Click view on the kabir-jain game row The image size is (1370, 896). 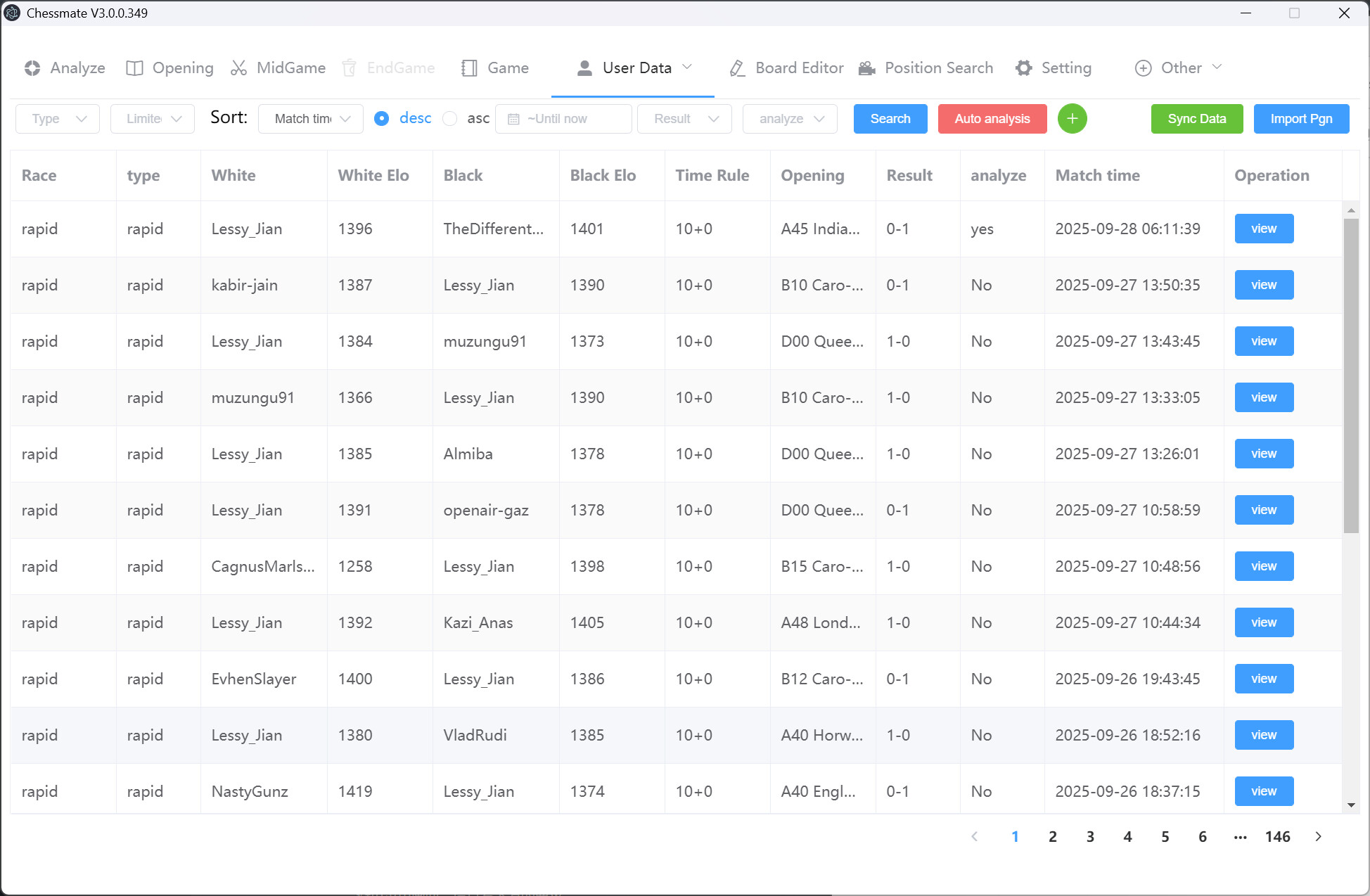1263,285
